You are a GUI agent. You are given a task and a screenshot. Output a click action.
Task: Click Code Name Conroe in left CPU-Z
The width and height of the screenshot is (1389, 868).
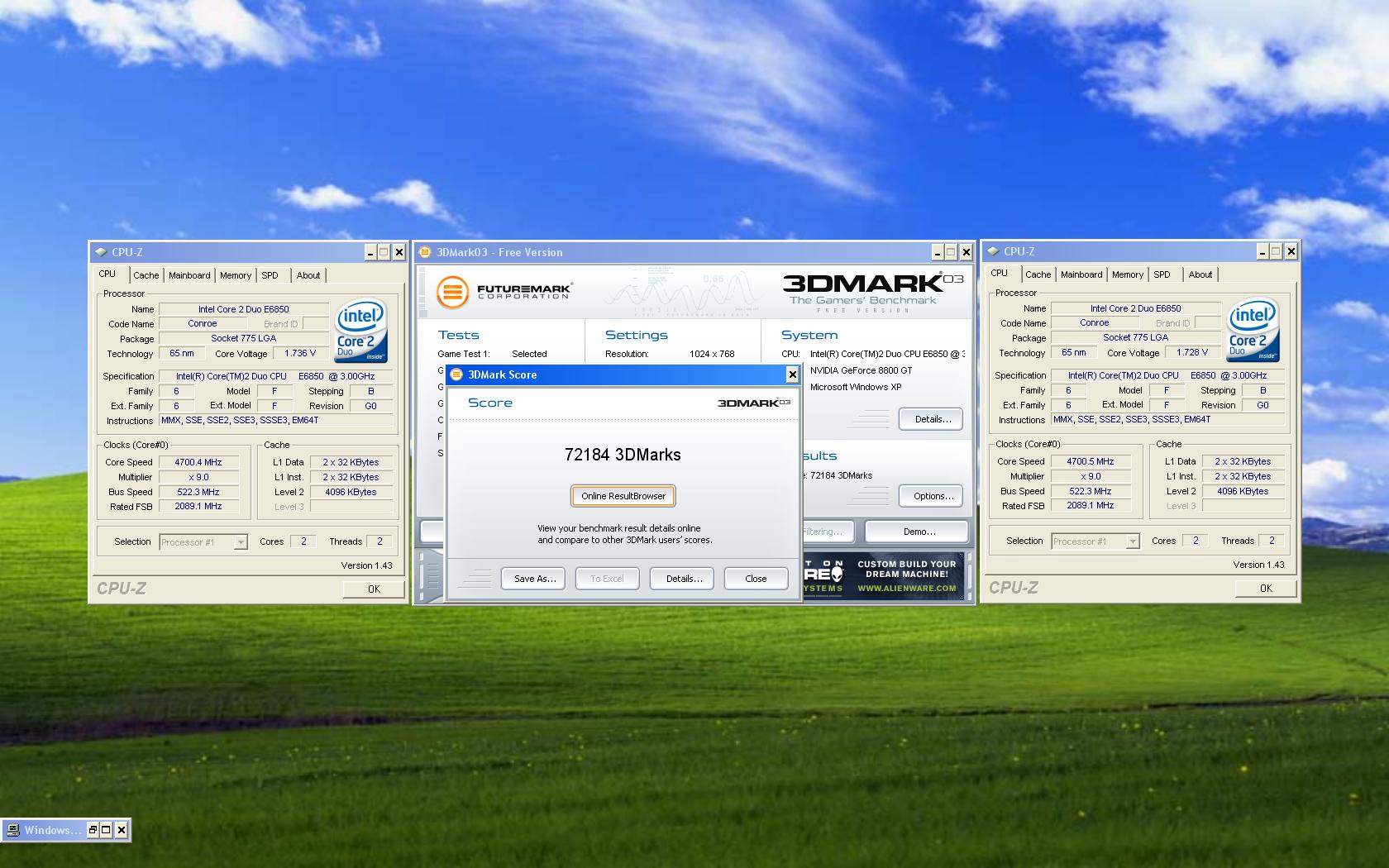coord(203,323)
